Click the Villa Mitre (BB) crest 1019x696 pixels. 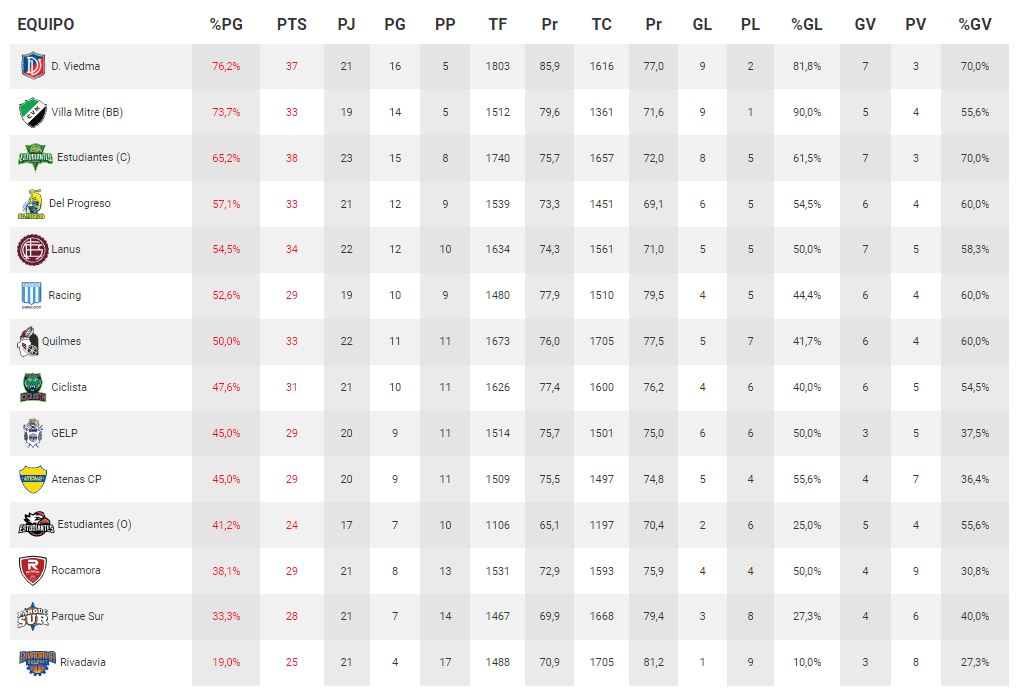[32, 112]
